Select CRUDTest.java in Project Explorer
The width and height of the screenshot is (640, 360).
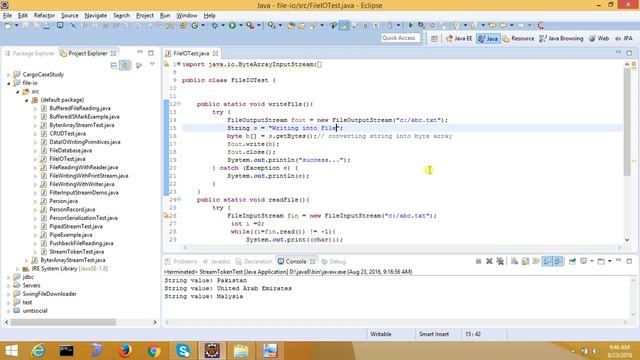pyautogui.click(x=67, y=133)
